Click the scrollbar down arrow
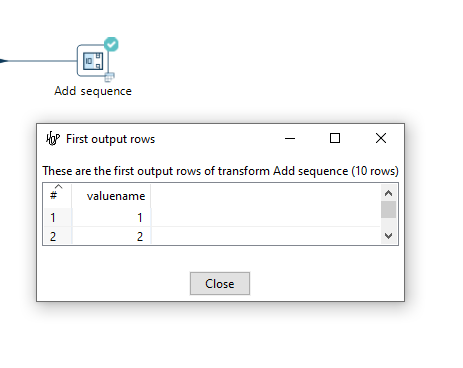The width and height of the screenshot is (463, 368). (x=388, y=236)
